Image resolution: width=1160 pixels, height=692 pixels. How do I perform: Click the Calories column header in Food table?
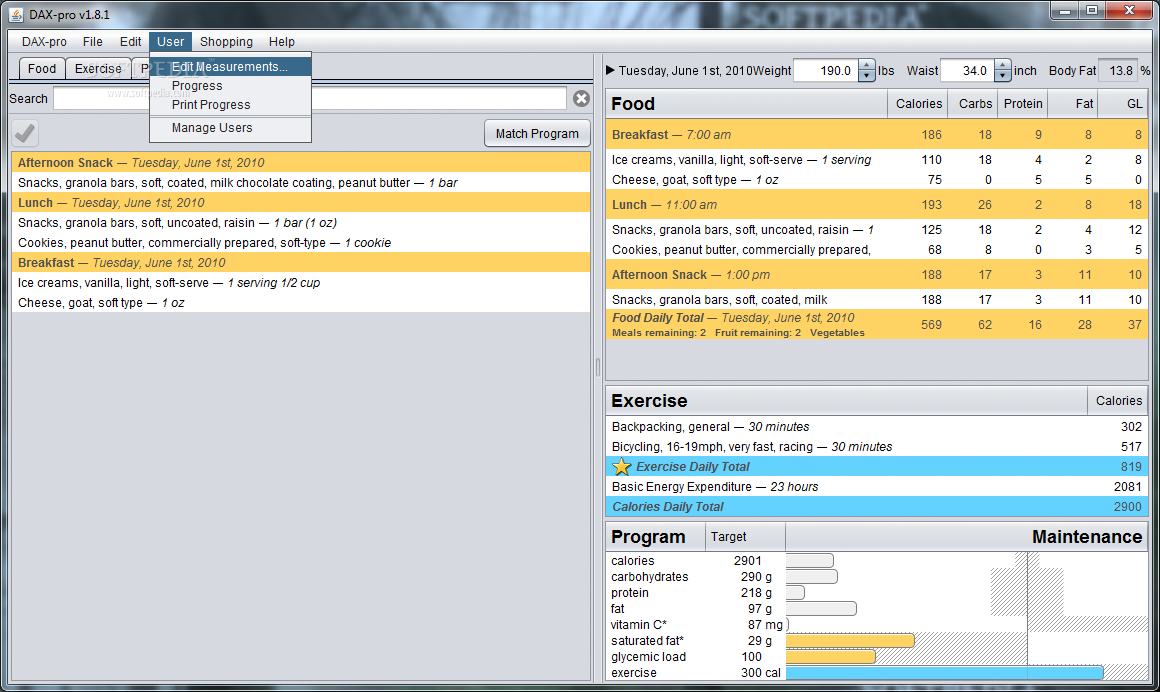point(918,104)
